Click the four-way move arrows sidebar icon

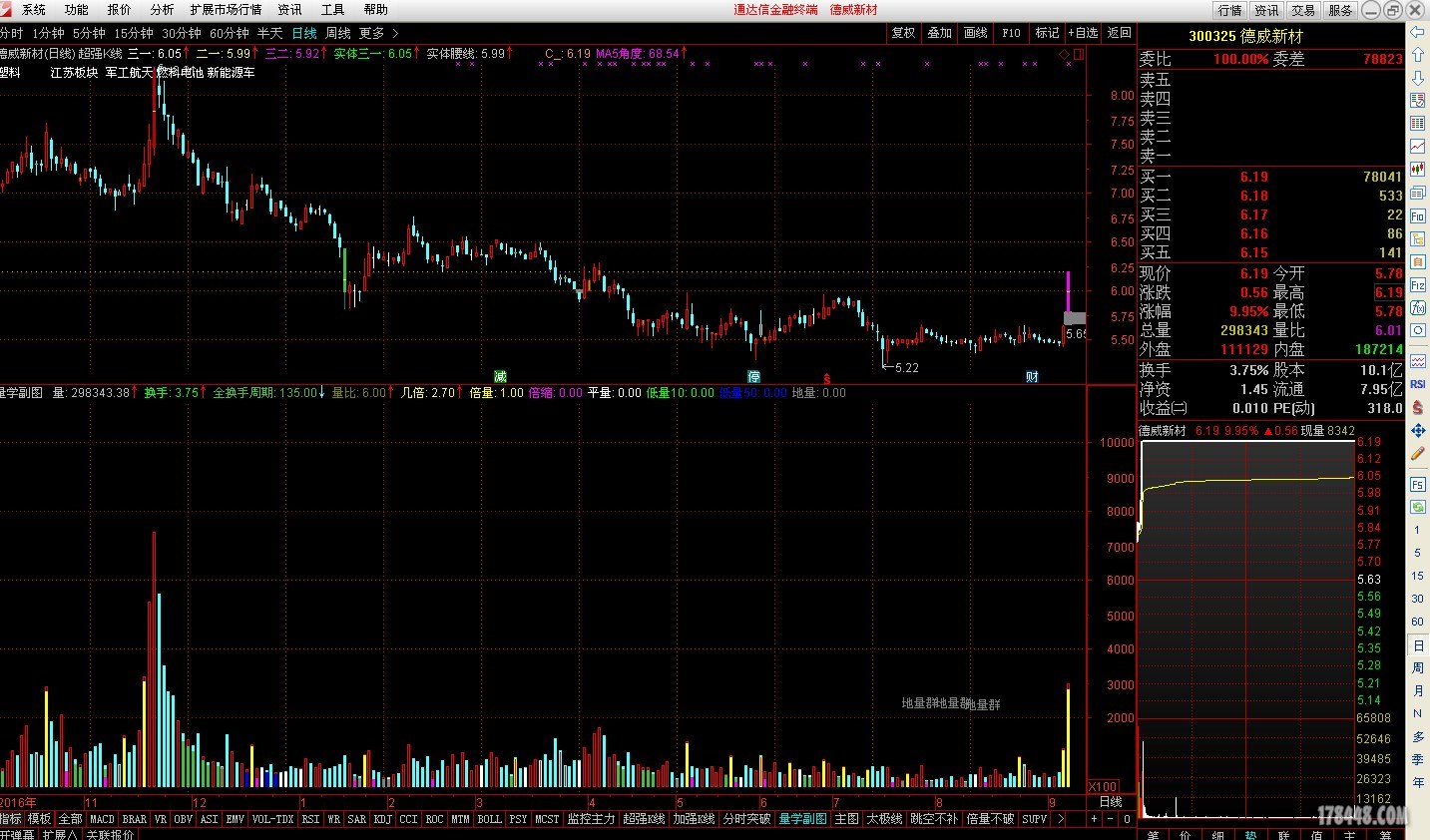click(1418, 430)
